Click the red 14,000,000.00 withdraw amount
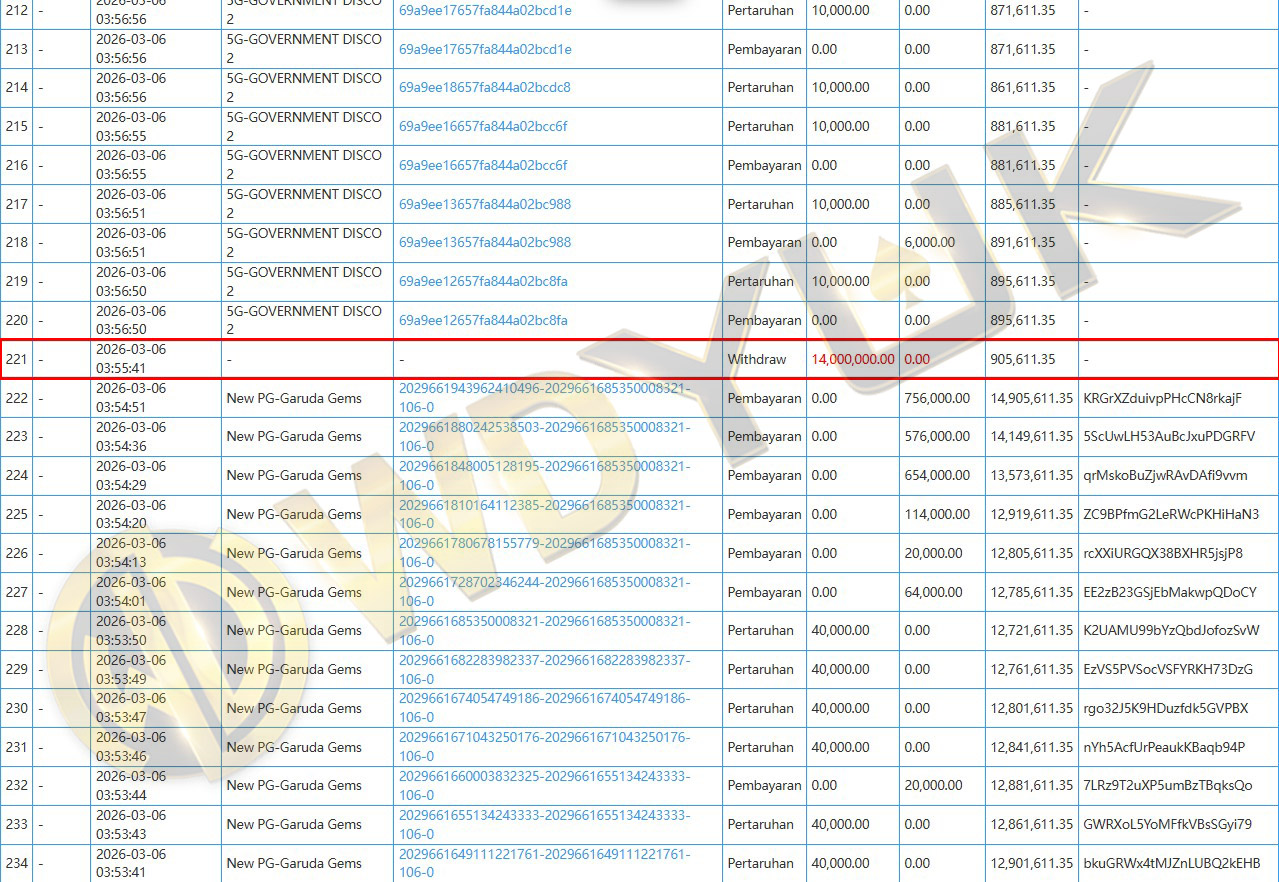Viewport: 1279px width, 882px height. click(x=852, y=360)
